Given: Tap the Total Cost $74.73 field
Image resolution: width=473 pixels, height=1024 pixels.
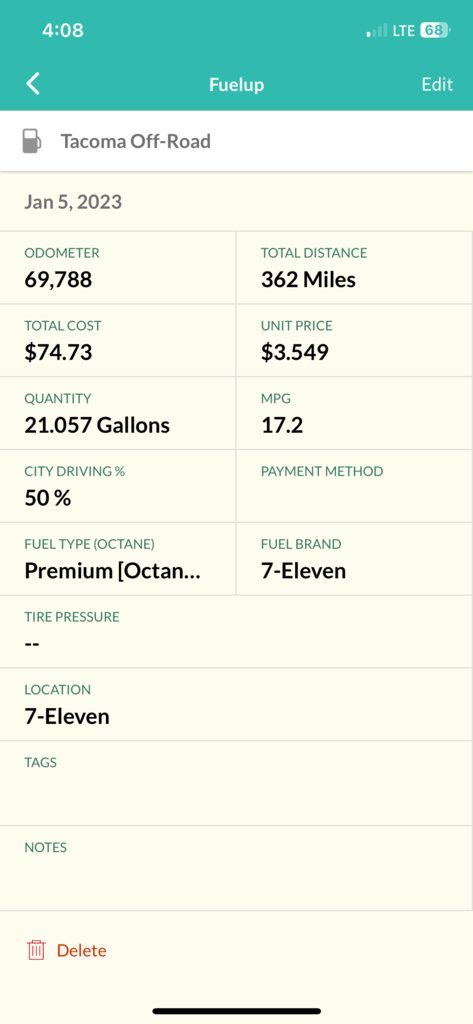Looking at the screenshot, I should tap(118, 340).
